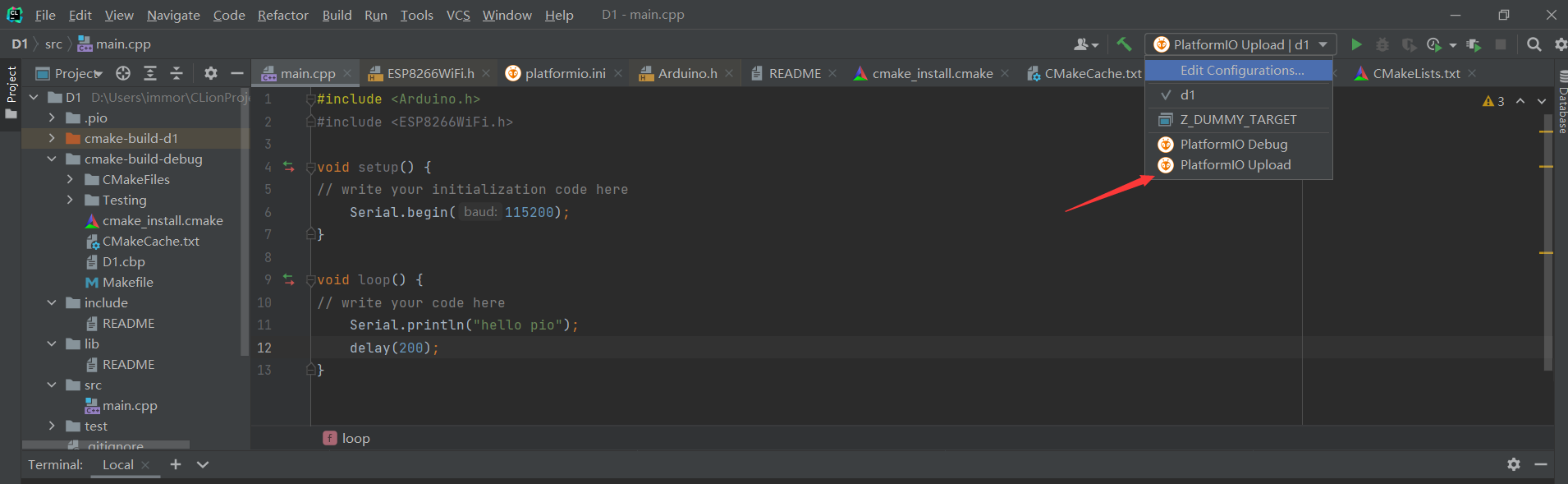Open the VCS menu

(458, 15)
